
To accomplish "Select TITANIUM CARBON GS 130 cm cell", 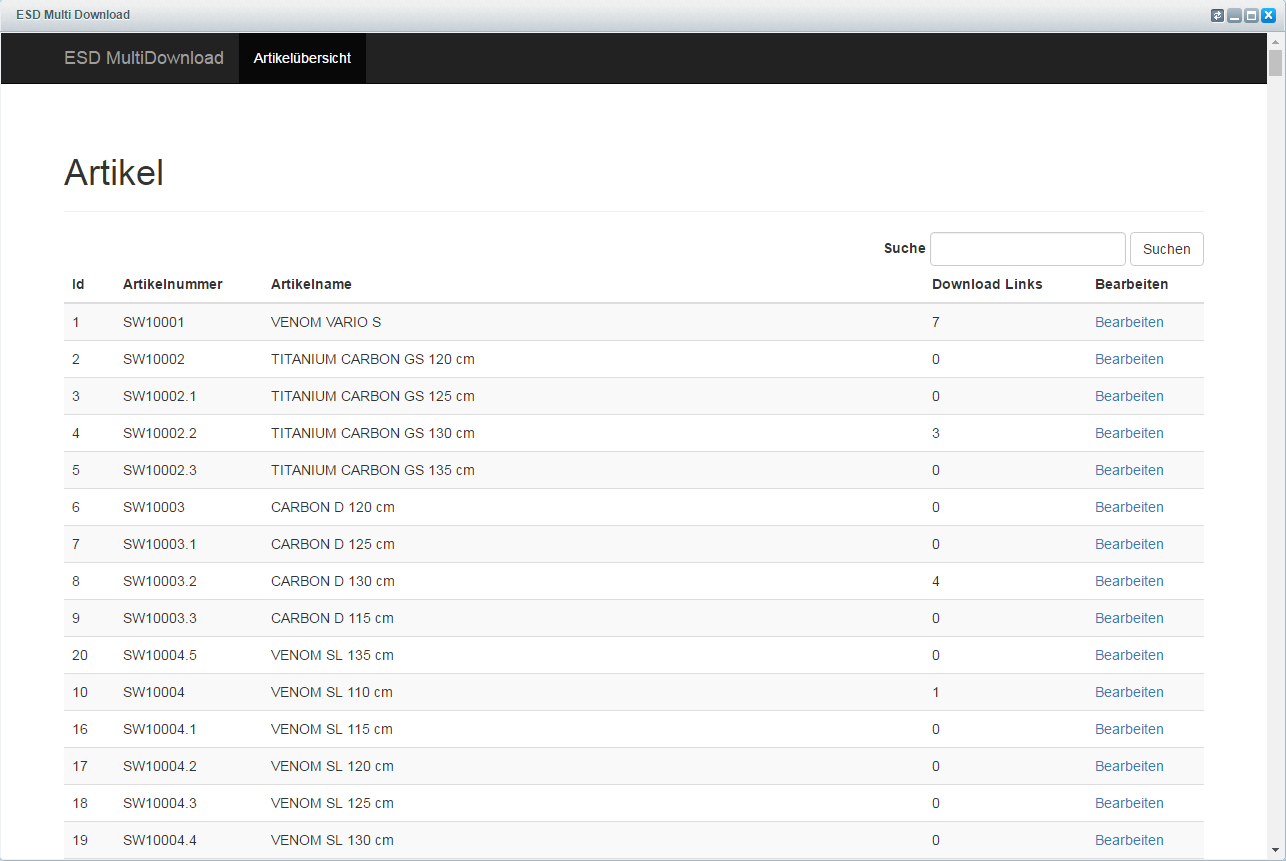I will click(x=373, y=433).
